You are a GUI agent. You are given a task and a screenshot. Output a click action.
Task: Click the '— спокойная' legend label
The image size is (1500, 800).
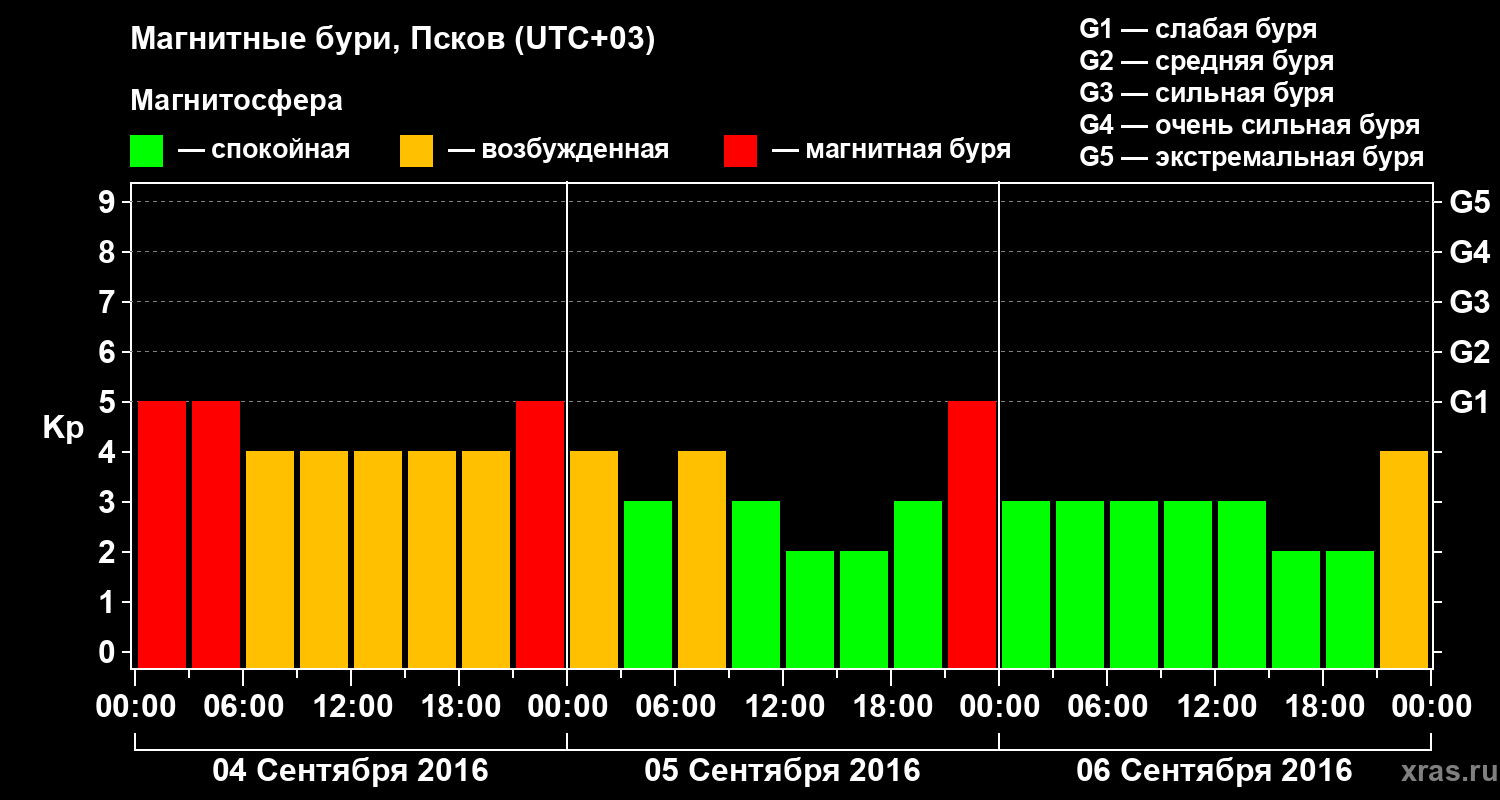point(264,150)
